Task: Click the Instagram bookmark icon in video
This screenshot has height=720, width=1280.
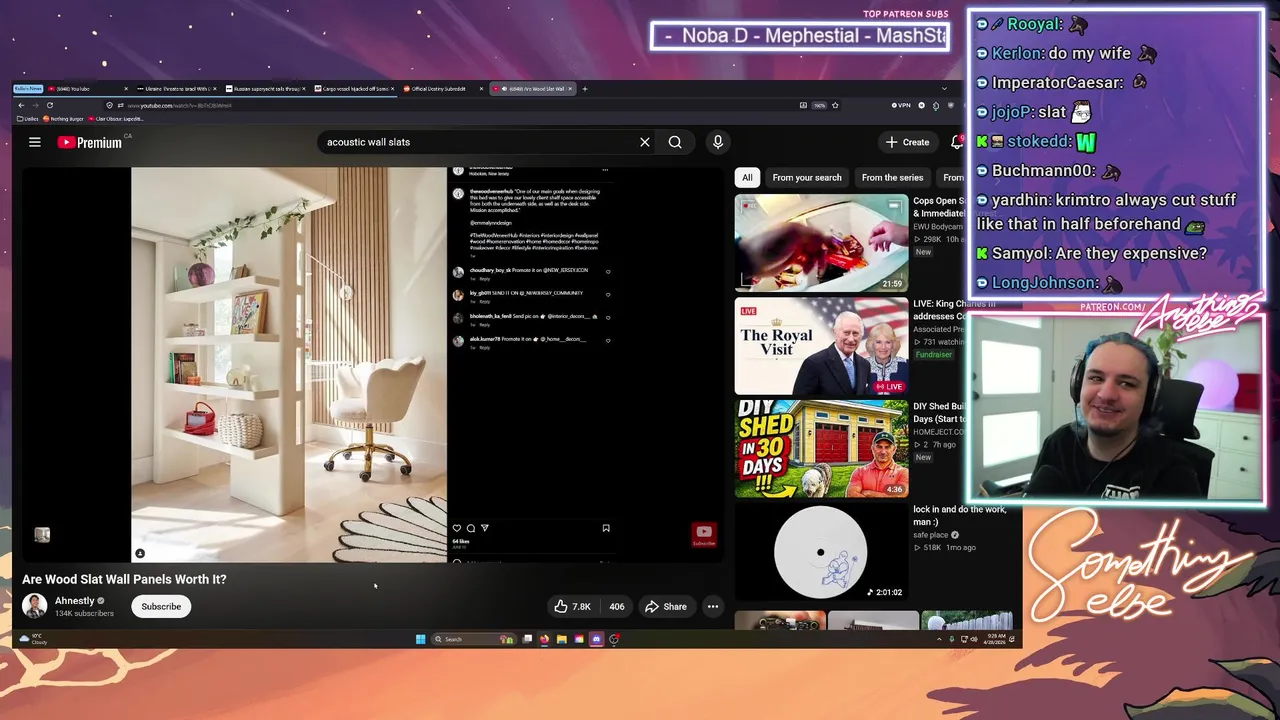Action: coord(606,528)
